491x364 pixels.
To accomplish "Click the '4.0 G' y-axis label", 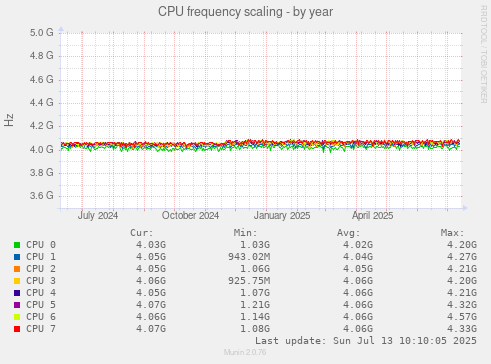I will (41, 149).
